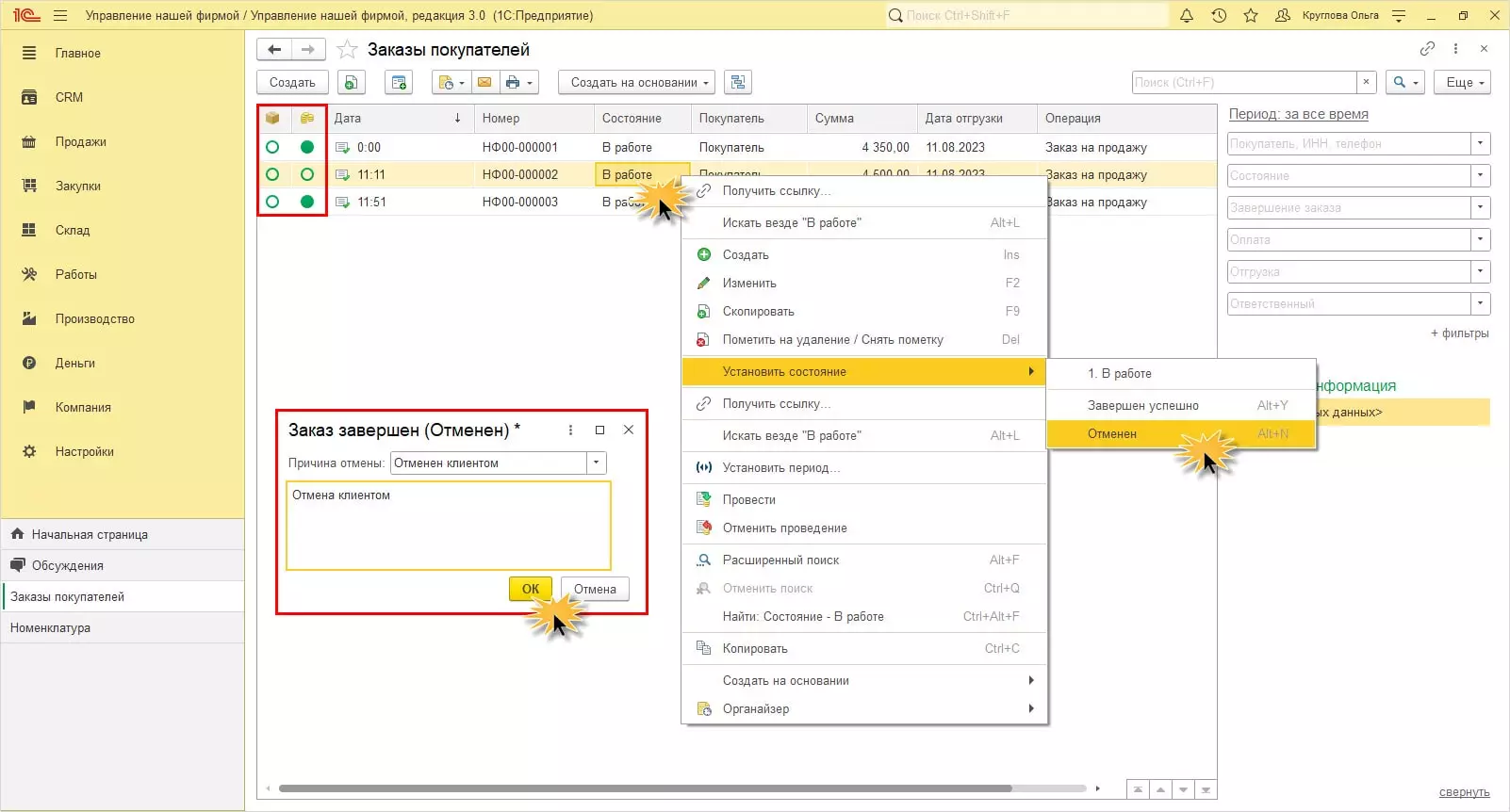This screenshot has width=1510, height=812.
Task: Click the email envelope toolbar icon
Action: (484, 83)
